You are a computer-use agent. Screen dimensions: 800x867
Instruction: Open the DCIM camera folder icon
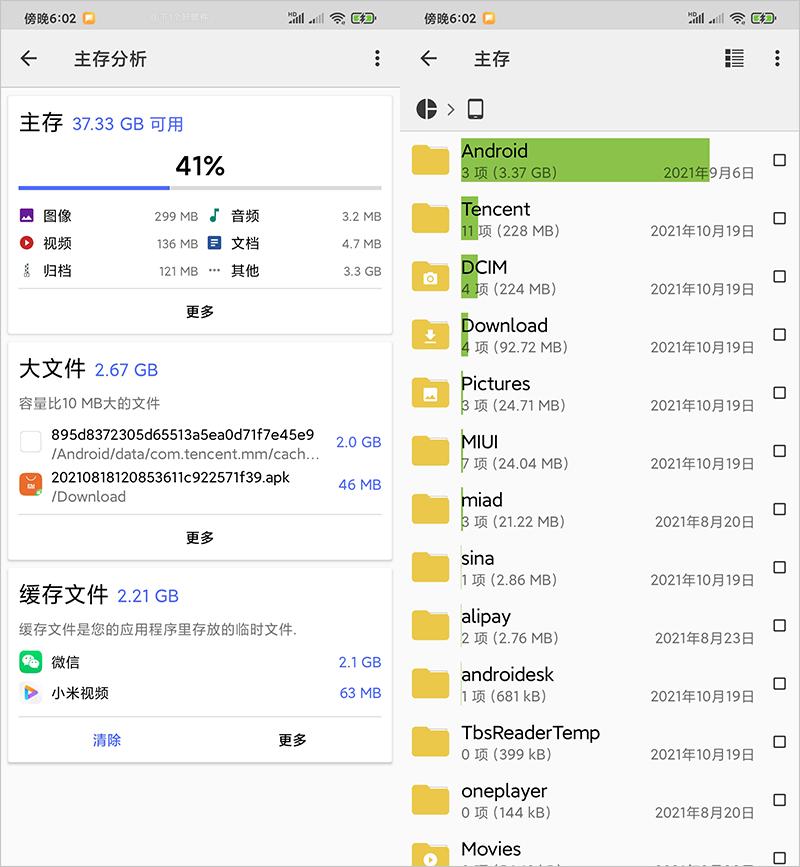pos(430,276)
